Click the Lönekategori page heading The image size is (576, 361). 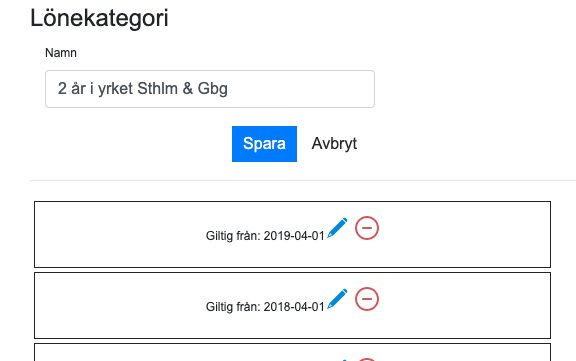(x=99, y=18)
